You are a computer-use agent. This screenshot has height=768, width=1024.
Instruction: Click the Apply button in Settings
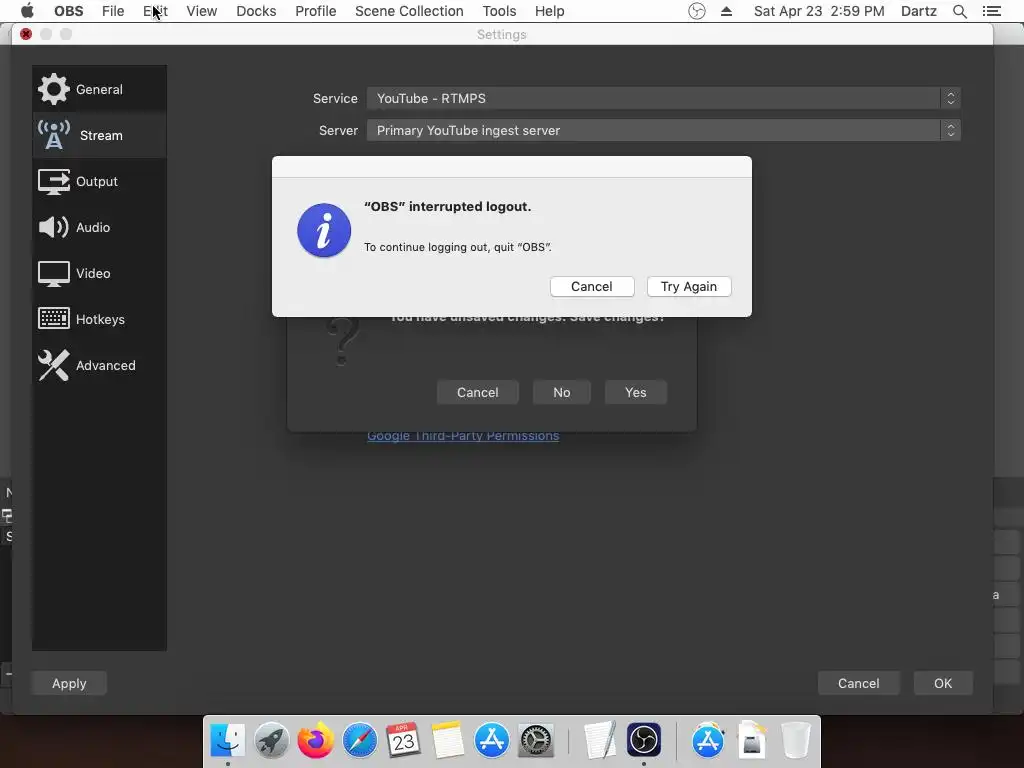point(69,683)
